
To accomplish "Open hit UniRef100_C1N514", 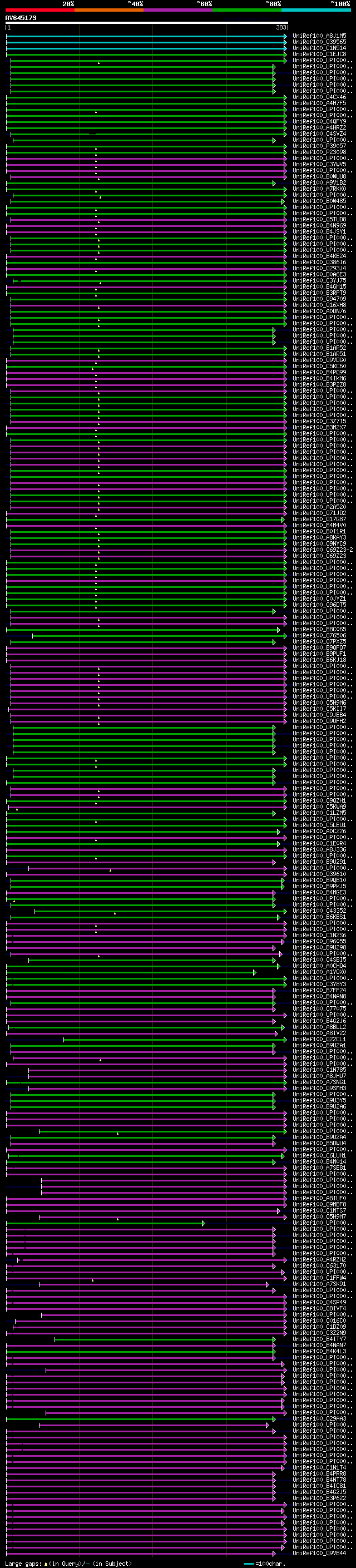I will pyautogui.click(x=319, y=48).
